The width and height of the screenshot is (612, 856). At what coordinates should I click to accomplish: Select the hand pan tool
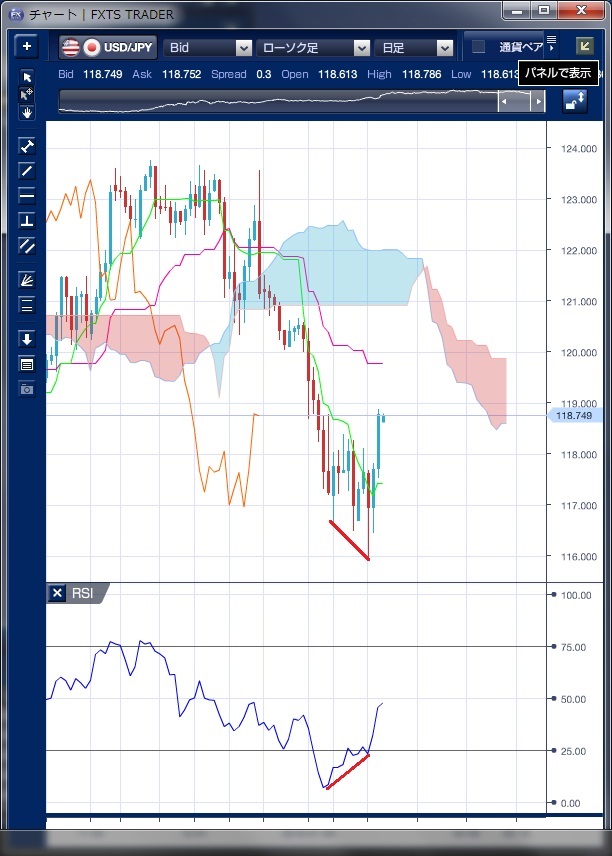27,112
